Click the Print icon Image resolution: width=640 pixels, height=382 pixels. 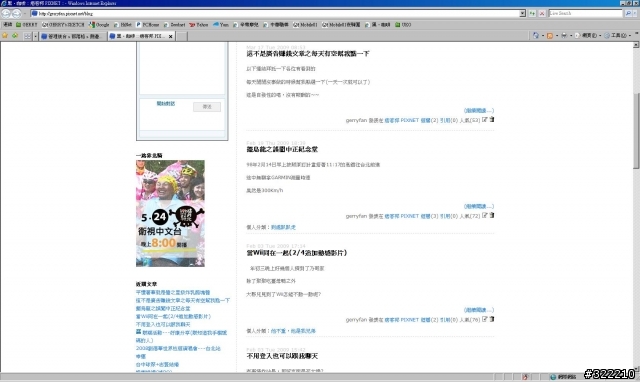coord(564,36)
